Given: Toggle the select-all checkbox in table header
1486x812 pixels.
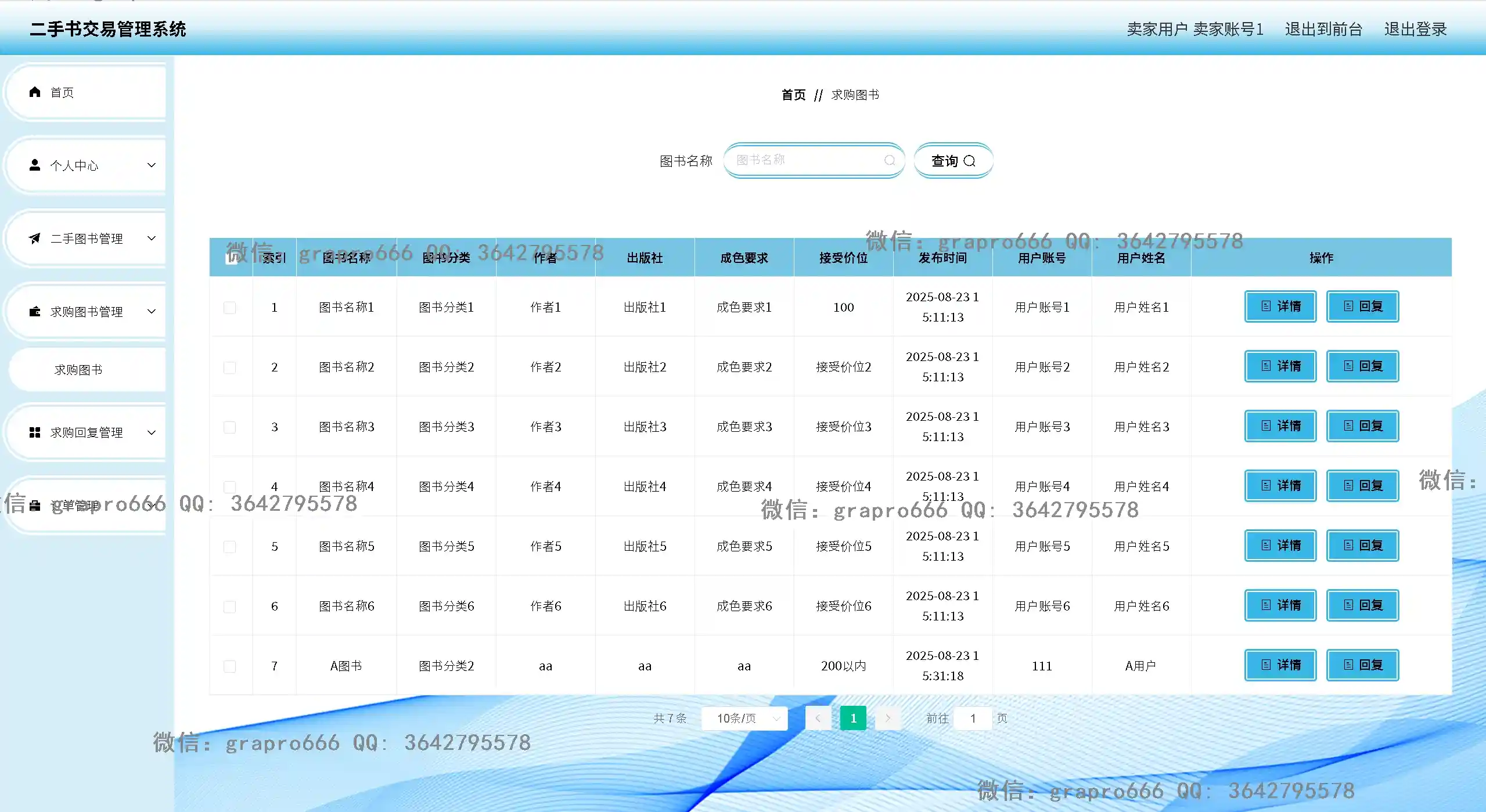Looking at the screenshot, I should 231,258.
